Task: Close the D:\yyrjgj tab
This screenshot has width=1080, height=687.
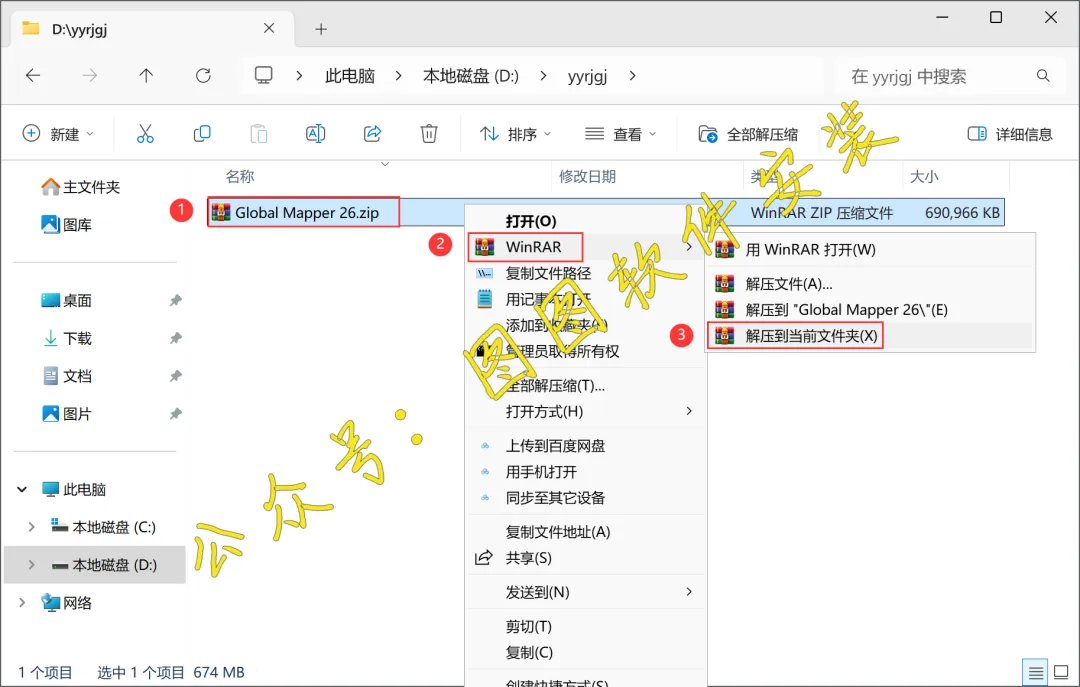Action: tap(269, 28)
